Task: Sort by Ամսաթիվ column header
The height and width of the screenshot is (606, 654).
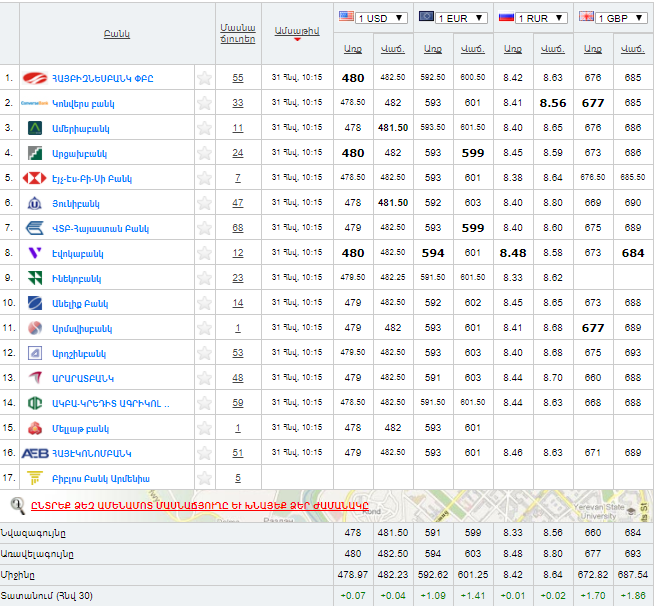Action: click(297, 31)
